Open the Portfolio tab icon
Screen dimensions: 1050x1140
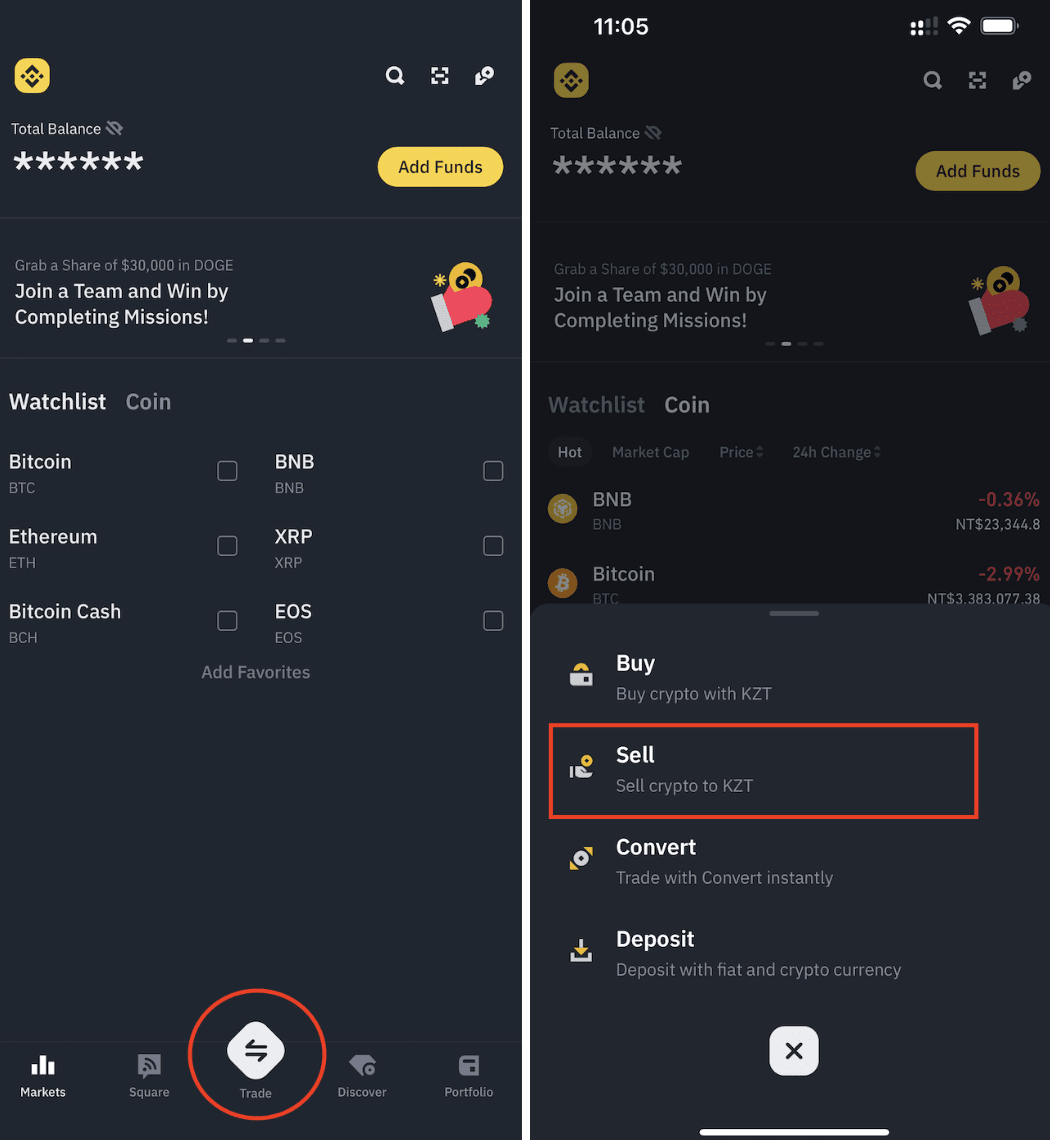pyautogui.click(x=469, y=1066)
